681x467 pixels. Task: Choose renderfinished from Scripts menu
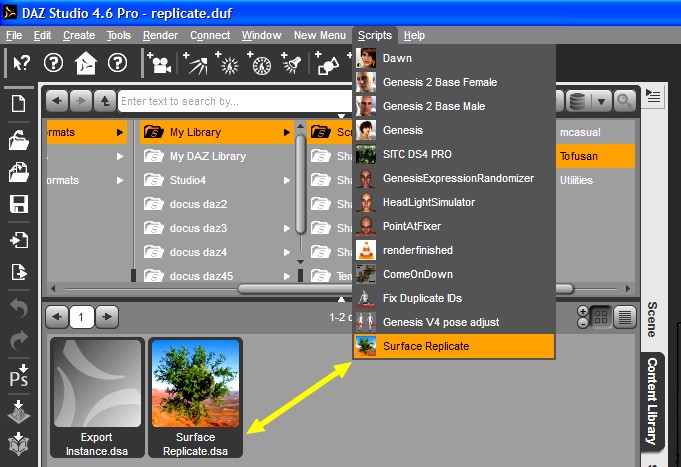point(454,250)
